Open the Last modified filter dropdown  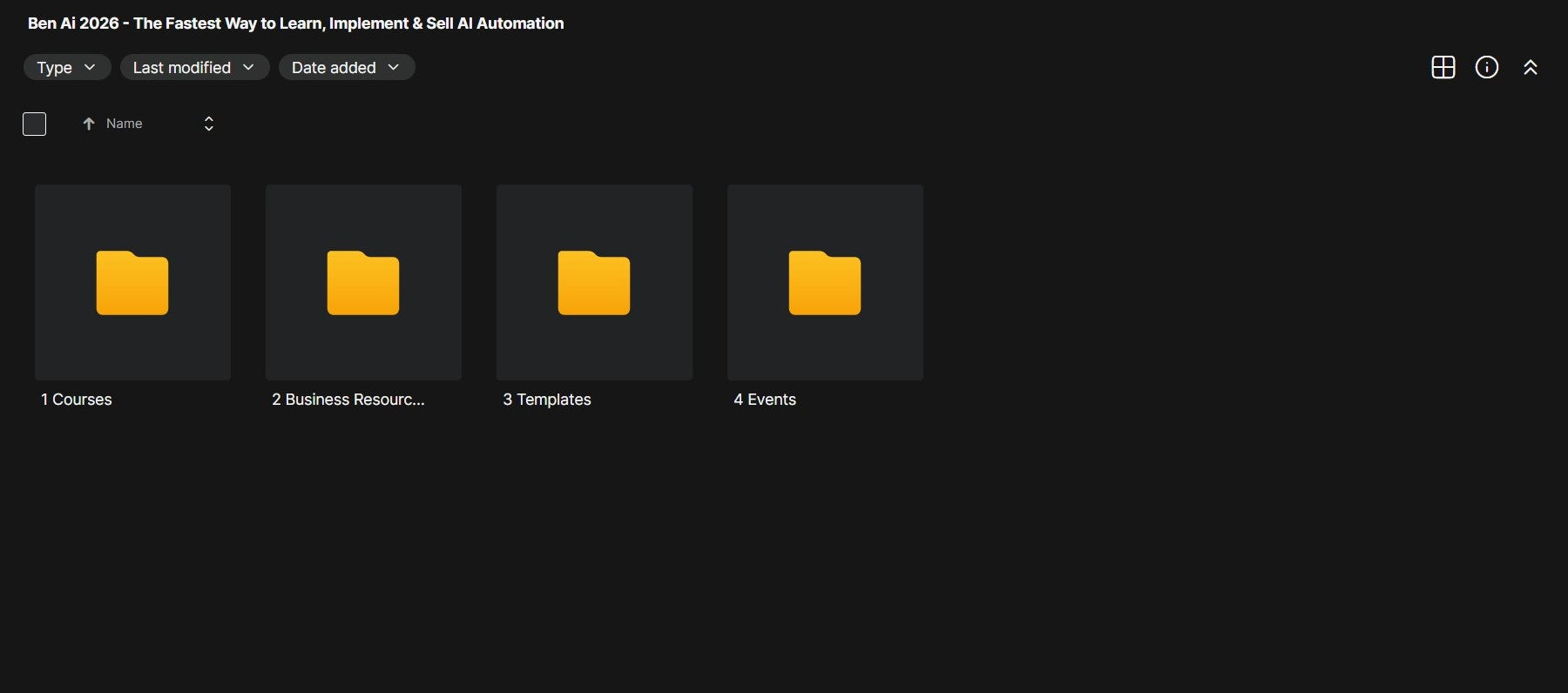pos(193,67)
